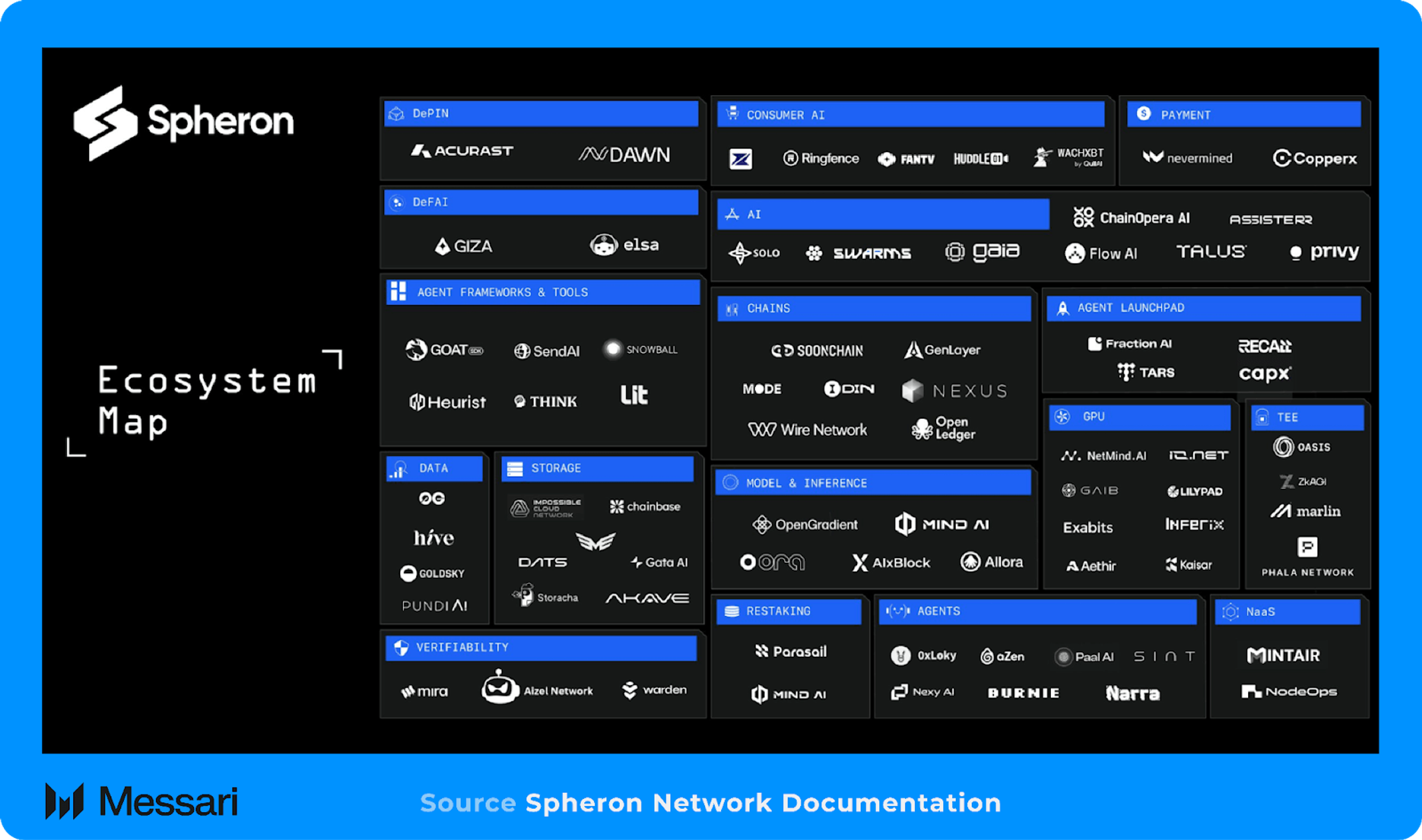Click the MINTAIR logo
This screenshot has width=1422, height=840.
[1283, 656]
